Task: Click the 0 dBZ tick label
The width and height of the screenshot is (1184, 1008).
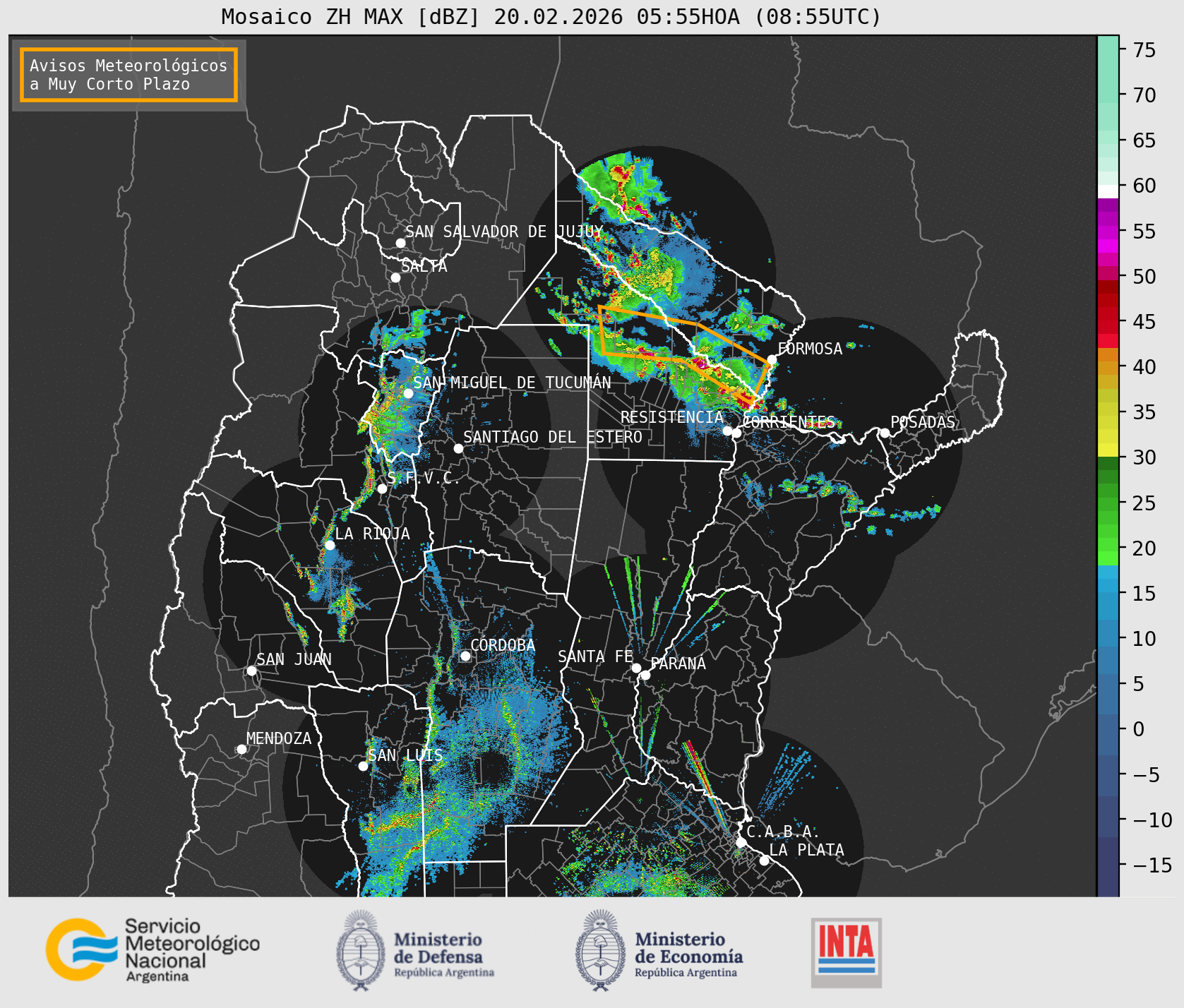Action: coord(1138,729)
